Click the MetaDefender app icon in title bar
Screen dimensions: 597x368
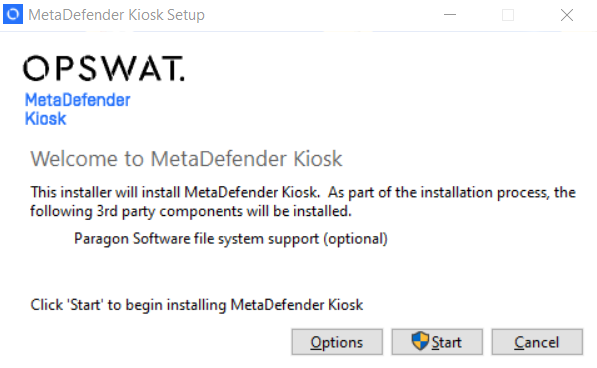coord(13,14)
